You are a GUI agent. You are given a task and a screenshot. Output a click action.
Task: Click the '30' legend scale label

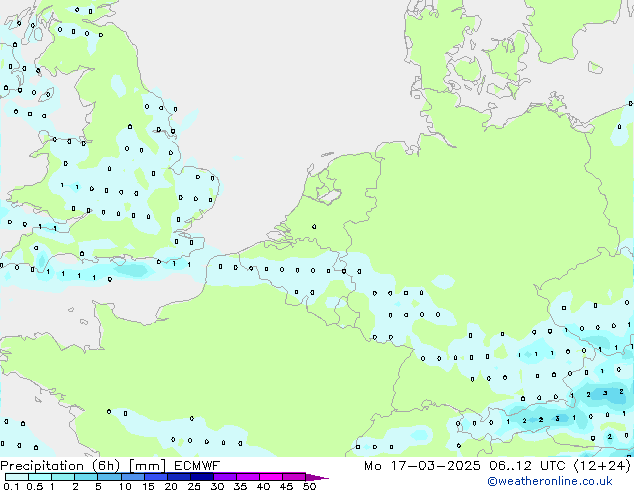[217, 486]
